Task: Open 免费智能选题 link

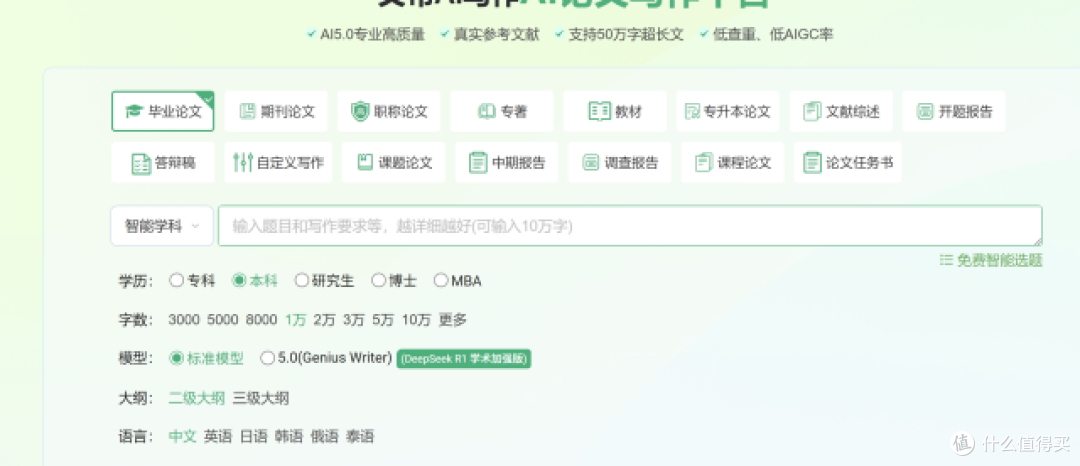Action: click(x=992, y=260)
